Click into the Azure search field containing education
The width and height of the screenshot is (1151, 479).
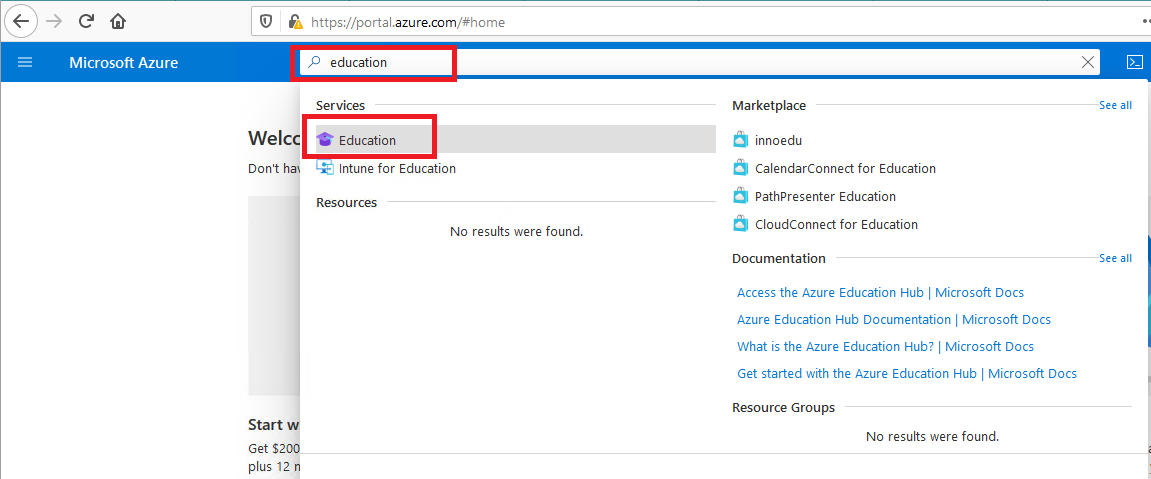[701, 62]
